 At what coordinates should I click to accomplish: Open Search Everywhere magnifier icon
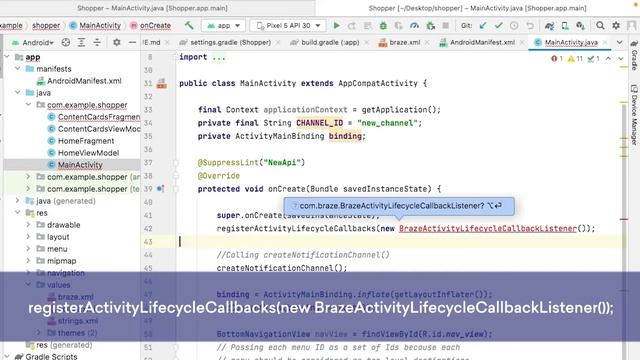[x=600, y=25]
